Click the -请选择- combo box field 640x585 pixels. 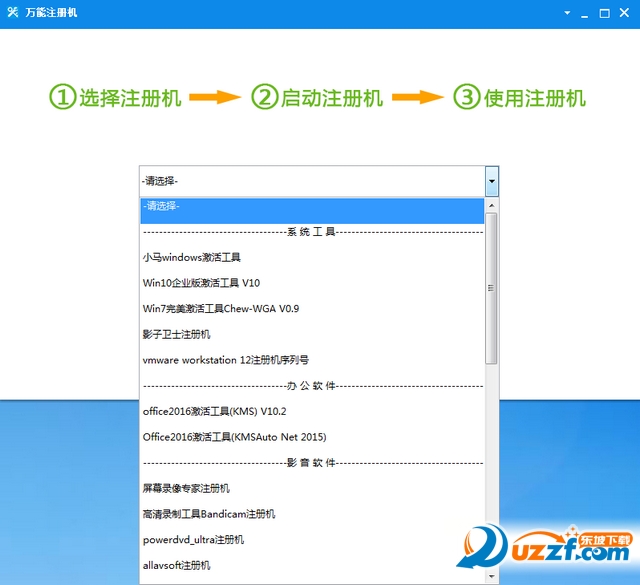pos(312,181)
